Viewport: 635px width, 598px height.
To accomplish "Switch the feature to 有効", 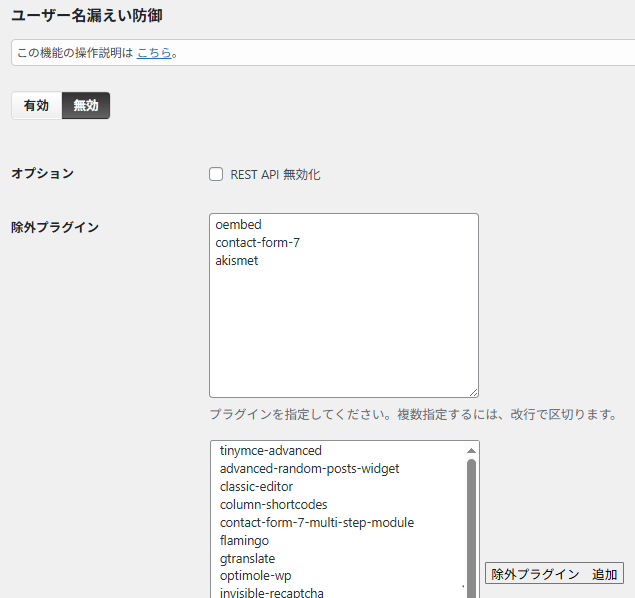I will tap(36, 105).
